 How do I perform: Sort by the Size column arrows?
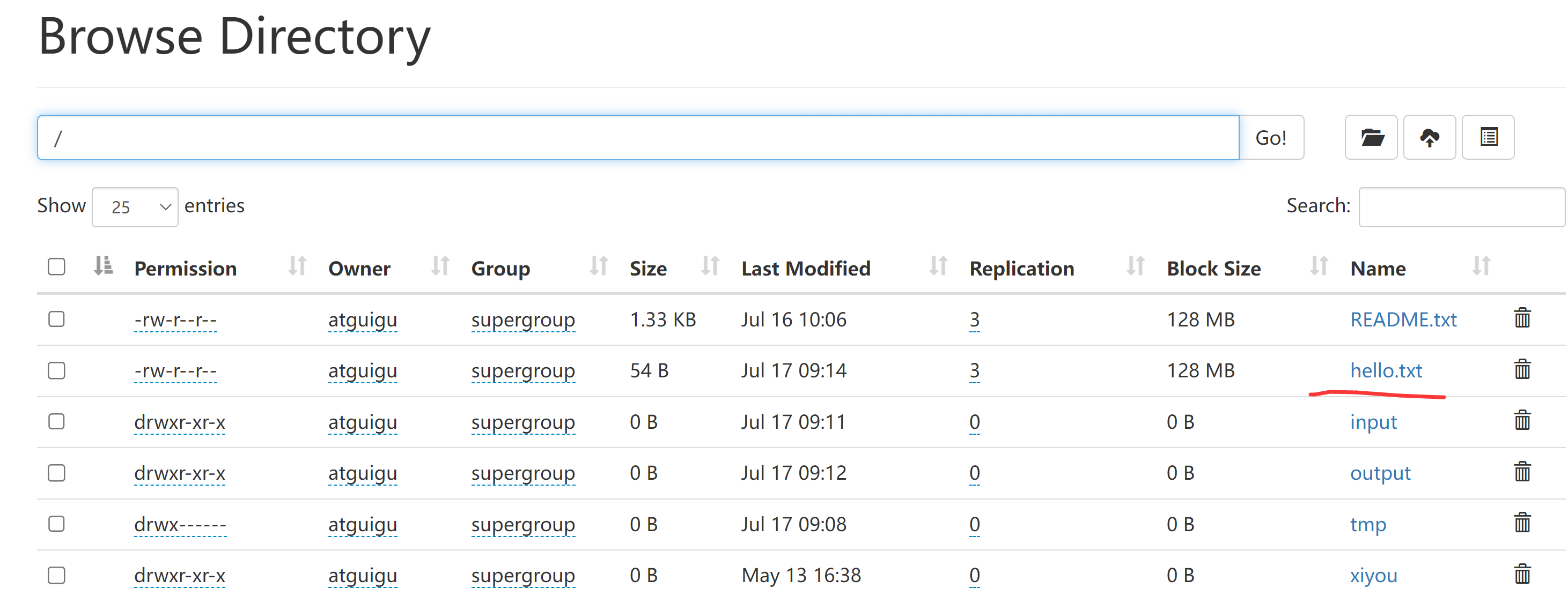[710, 266]
